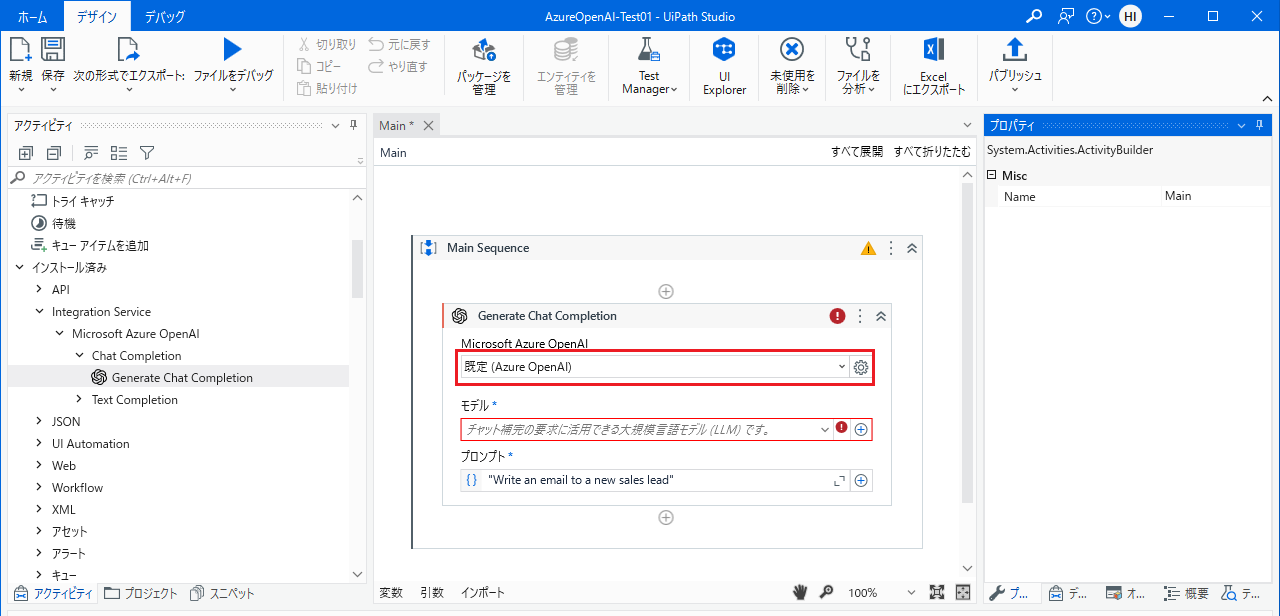Expand all activities tree icon
Image resolution: width=1280 pixels, height=616 pixels.
(27, 153)
